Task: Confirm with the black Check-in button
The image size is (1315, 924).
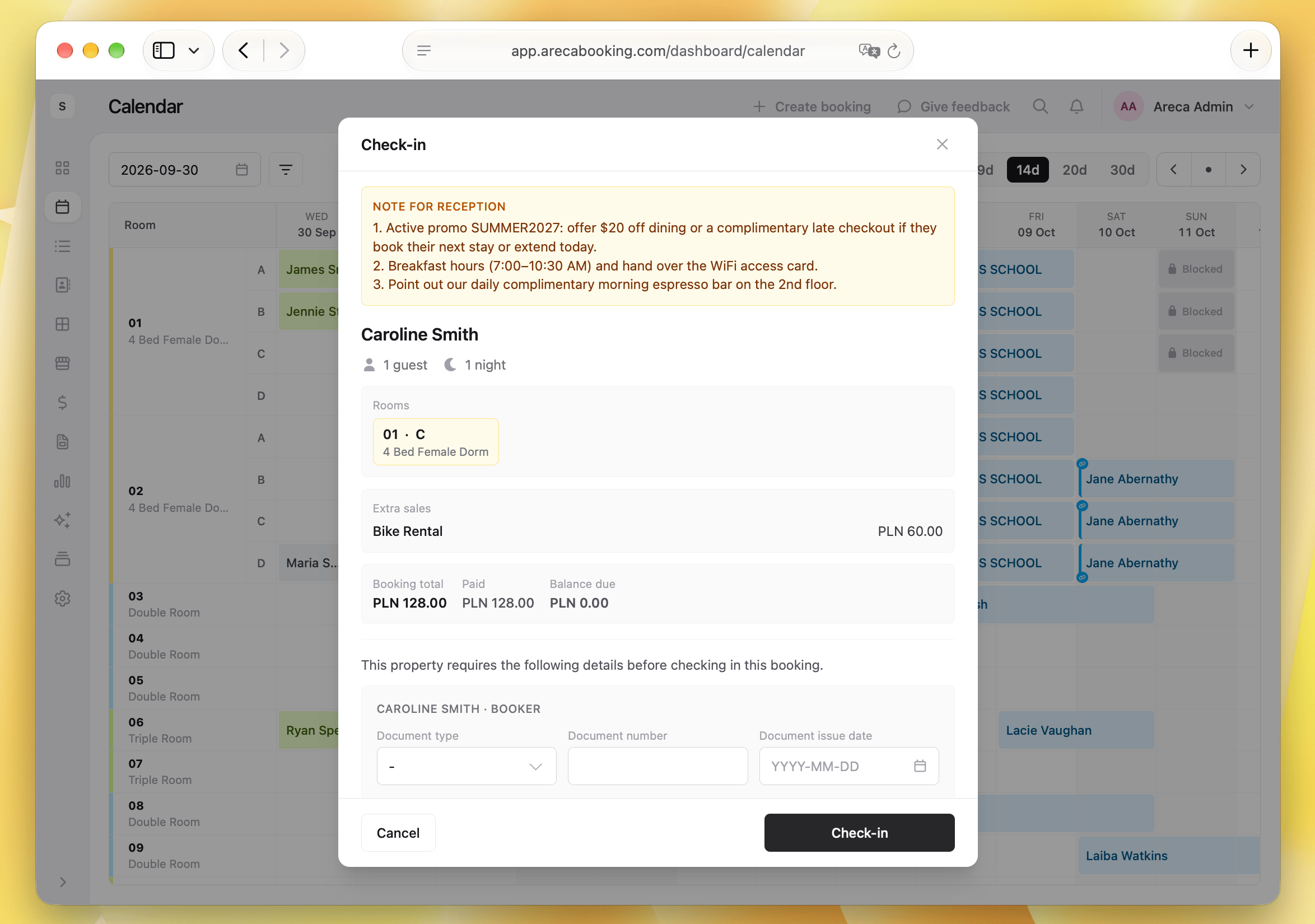Action: [859, 832]
